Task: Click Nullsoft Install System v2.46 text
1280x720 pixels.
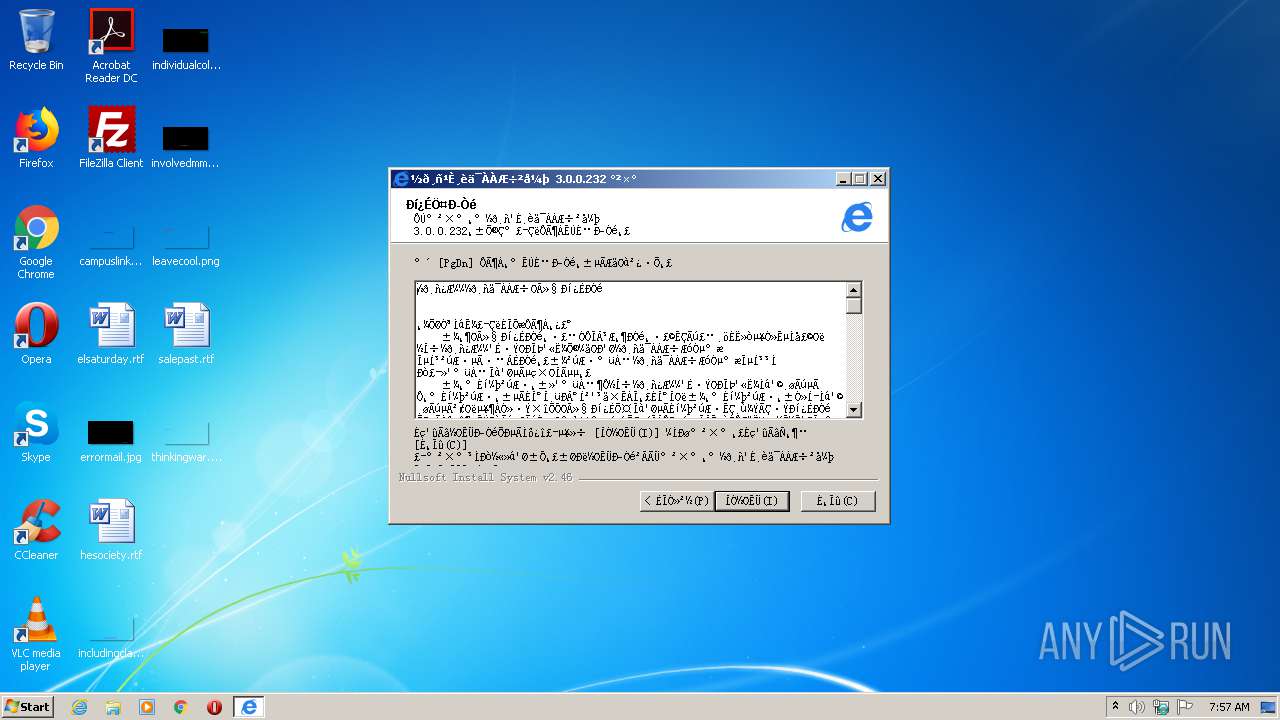Action: pyautogui.click(x=486, y=478)
